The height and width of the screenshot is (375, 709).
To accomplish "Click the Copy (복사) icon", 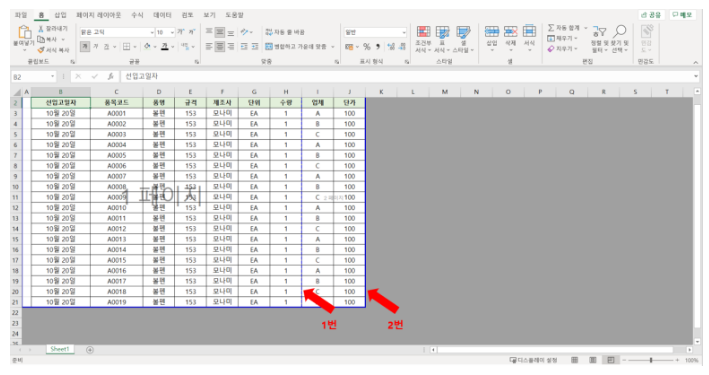I will point(41,39).
